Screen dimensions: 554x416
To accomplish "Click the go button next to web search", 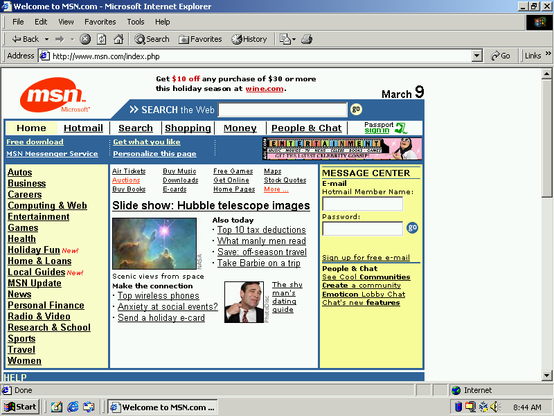I will (356, 109).
